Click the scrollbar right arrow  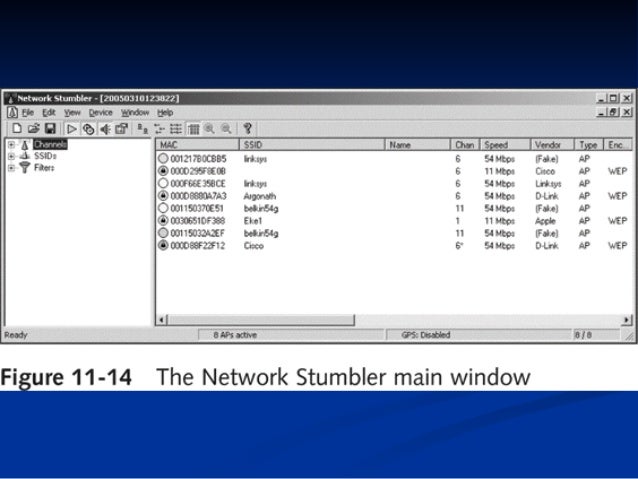pos(627,320)
